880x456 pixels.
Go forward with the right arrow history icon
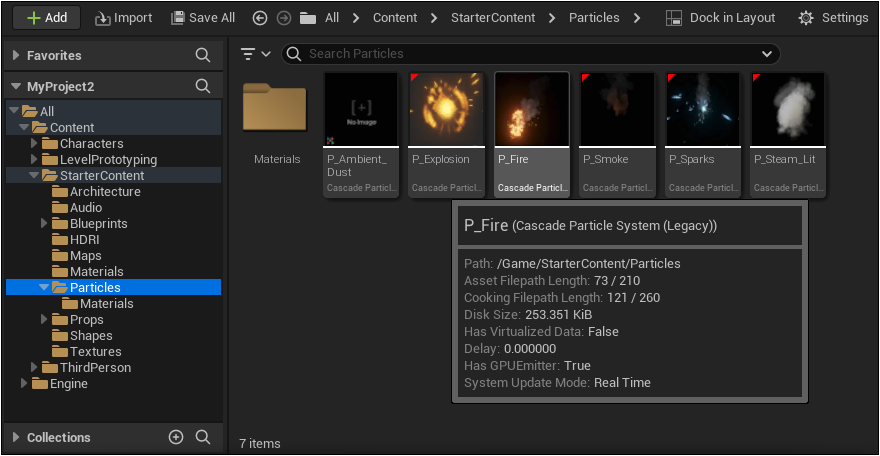pos(284,18)
